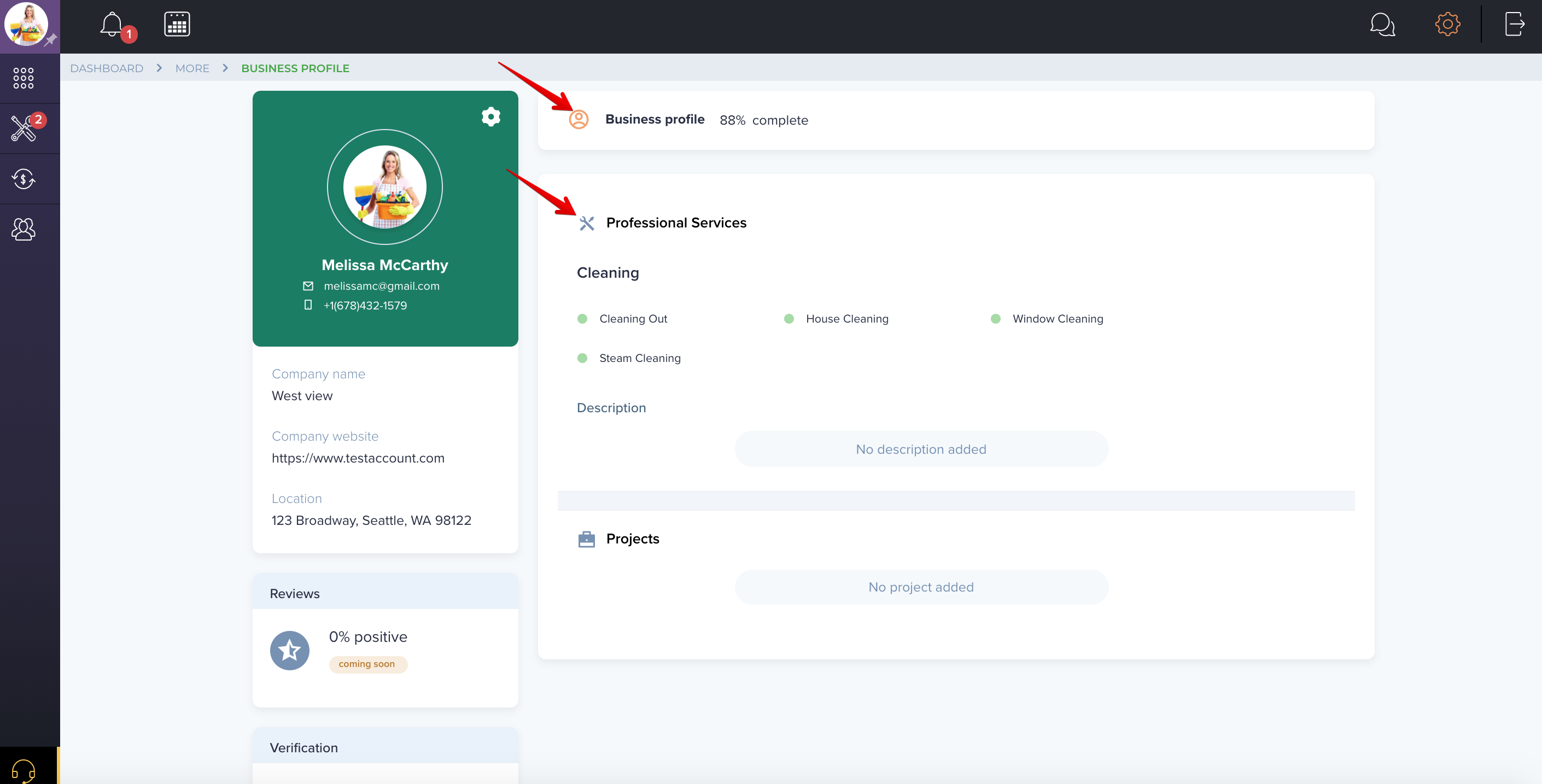Click company name West view
1542x784 pixels.
coord(302,396)
